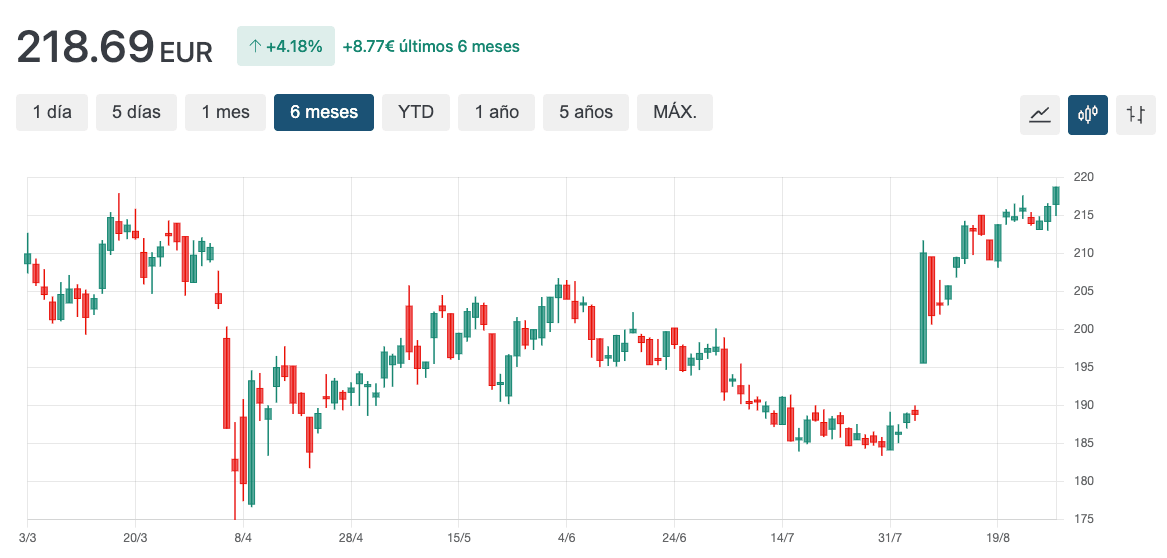Click the tall green candle after 31/7
This screenshot has width=1167, height=558.
[923, 306]
